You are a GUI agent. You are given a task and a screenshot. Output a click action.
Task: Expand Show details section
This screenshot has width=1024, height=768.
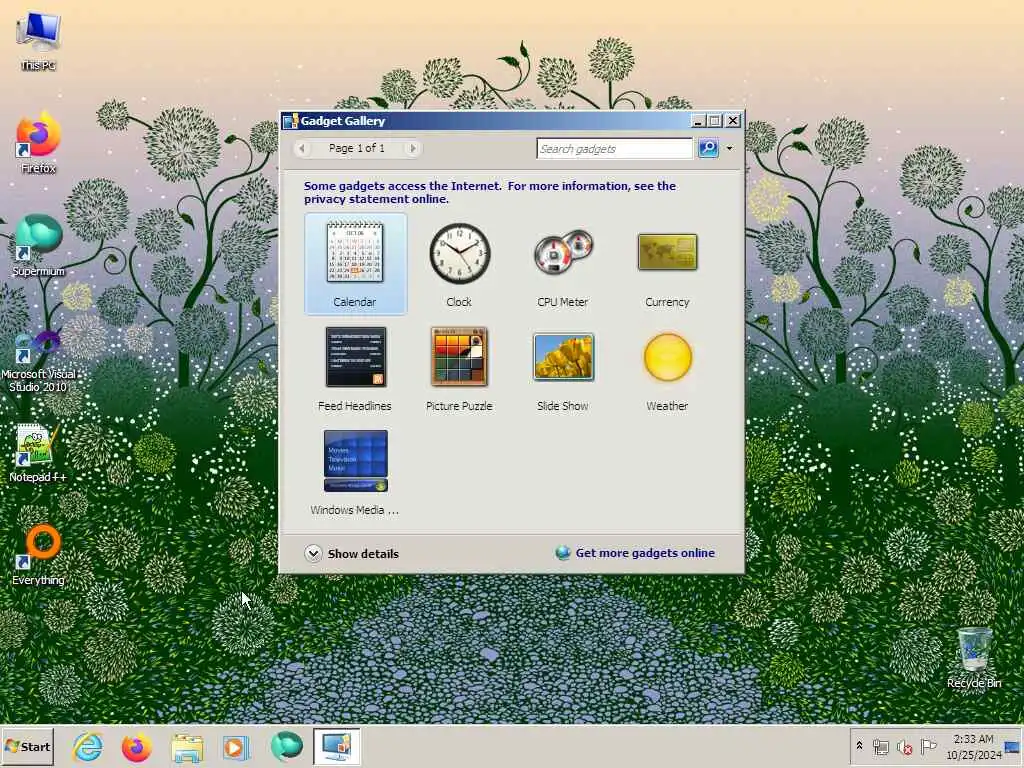(351, 554)
